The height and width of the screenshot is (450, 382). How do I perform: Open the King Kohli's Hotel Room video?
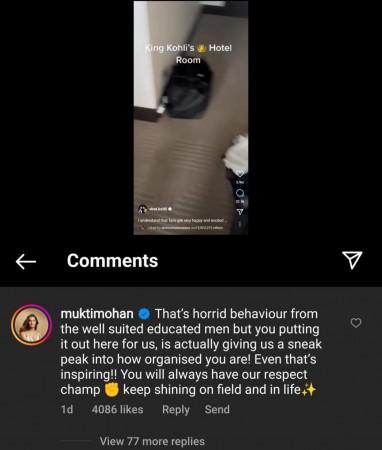point(191,118)
